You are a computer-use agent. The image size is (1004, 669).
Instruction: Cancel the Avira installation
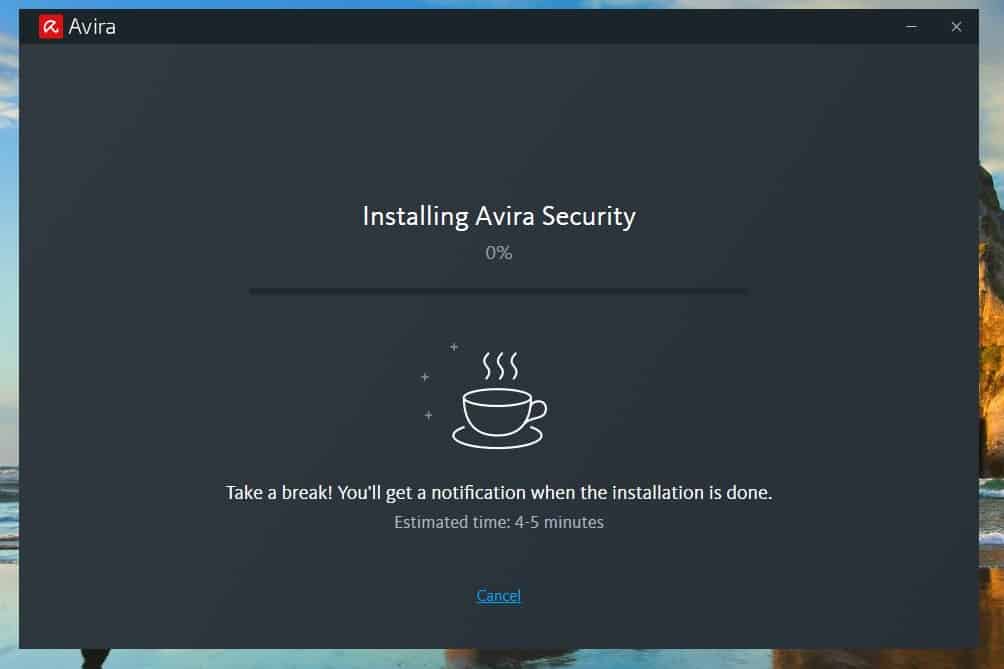click(x=498, y=596)
